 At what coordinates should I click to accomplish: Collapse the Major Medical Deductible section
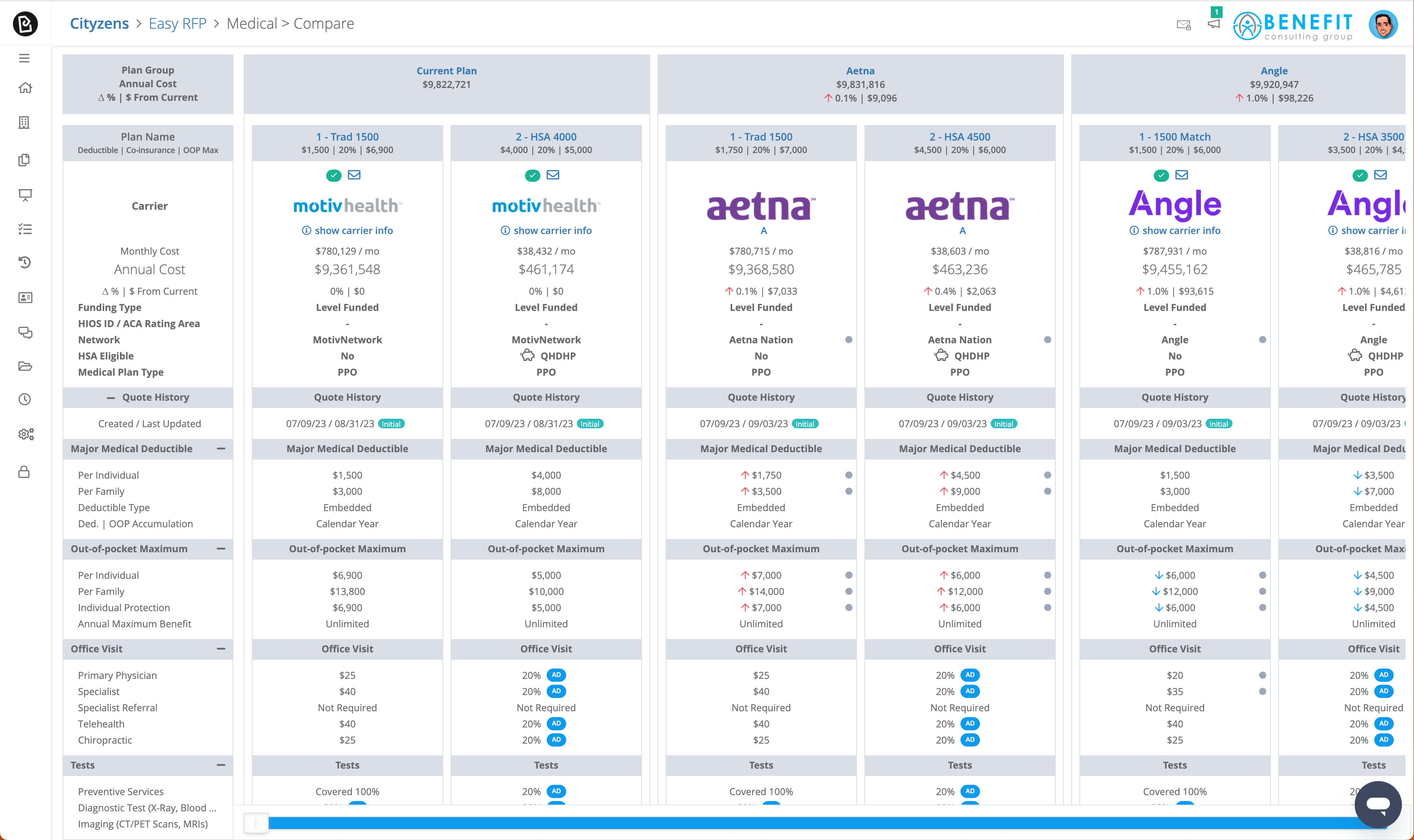pyautogui.click(x=221, y=449)
